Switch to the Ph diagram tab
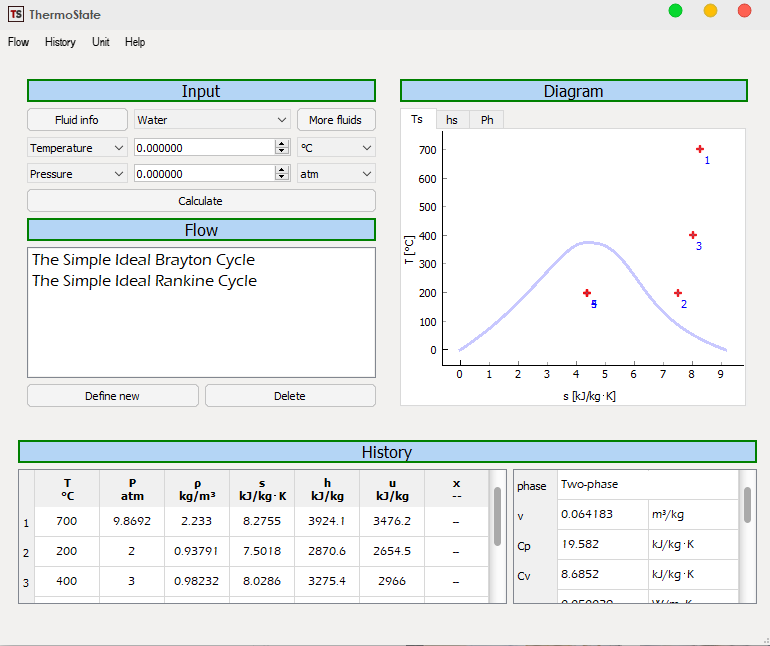 (x=487, y=120)
